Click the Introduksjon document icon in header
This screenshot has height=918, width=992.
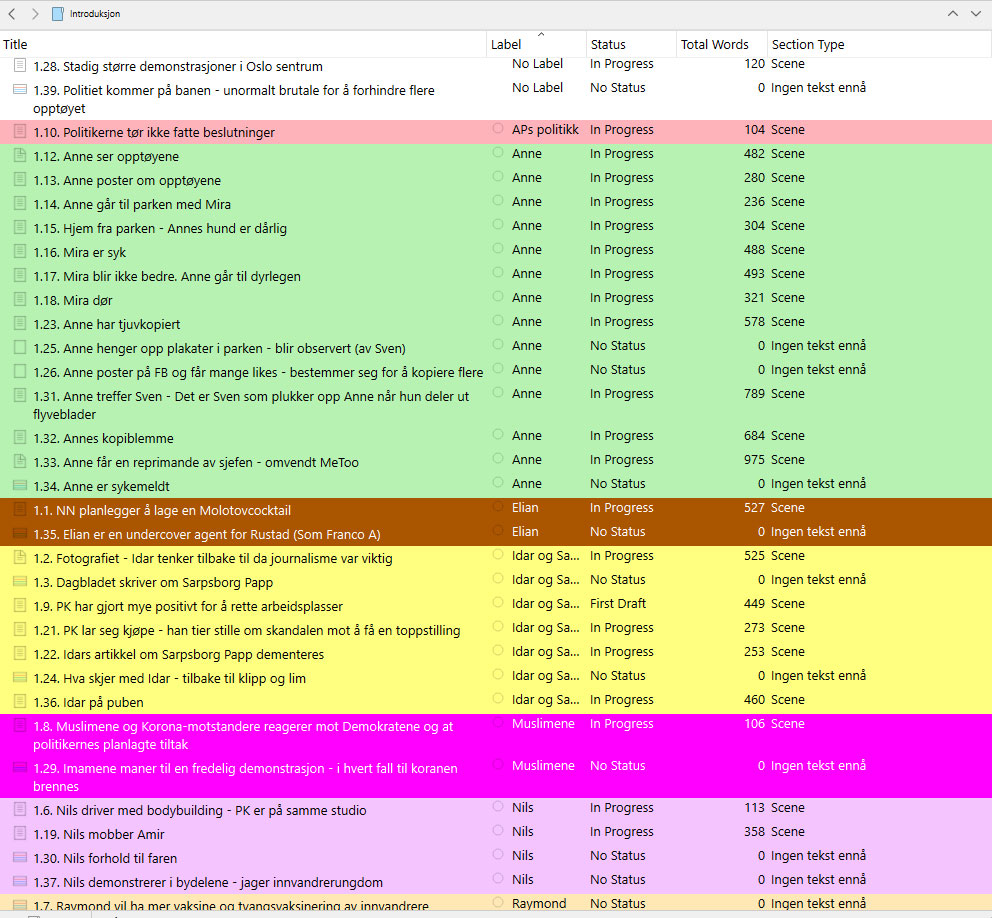58,13
